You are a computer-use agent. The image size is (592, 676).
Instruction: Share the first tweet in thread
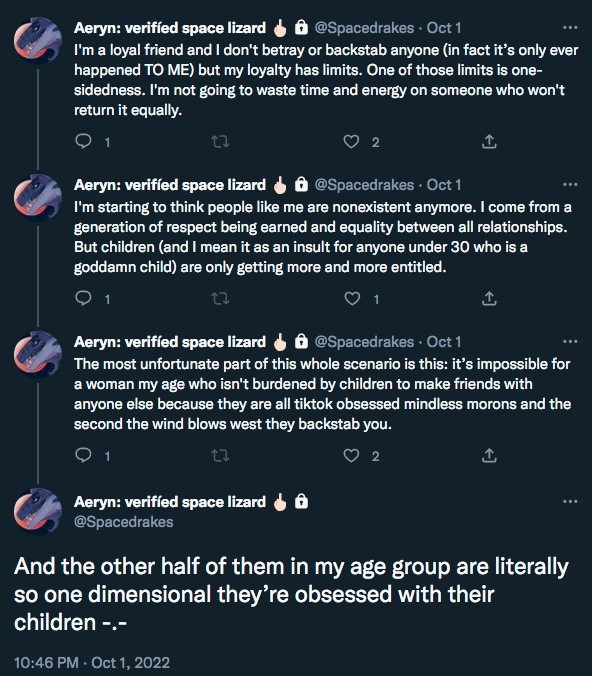pyautogui.click(x=489, y=141)
